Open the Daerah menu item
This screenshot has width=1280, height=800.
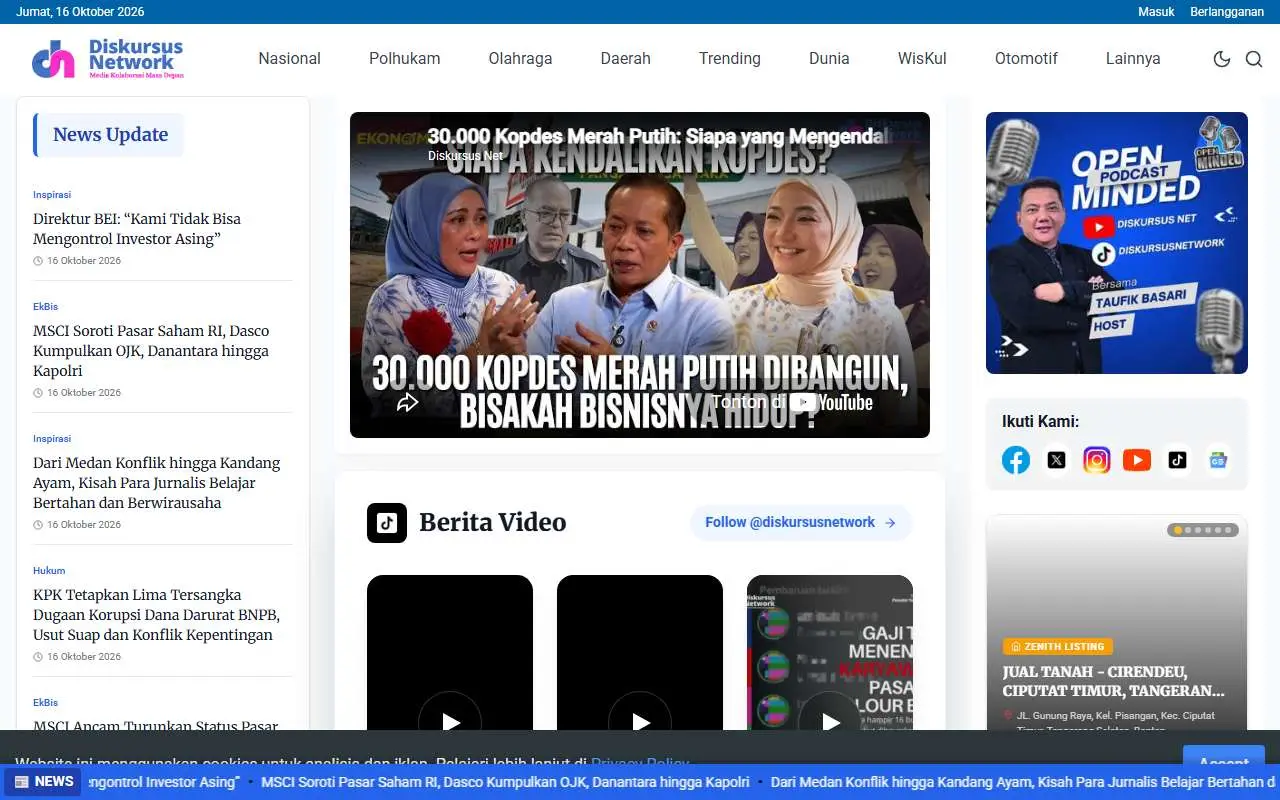click(x=626, y=59)
